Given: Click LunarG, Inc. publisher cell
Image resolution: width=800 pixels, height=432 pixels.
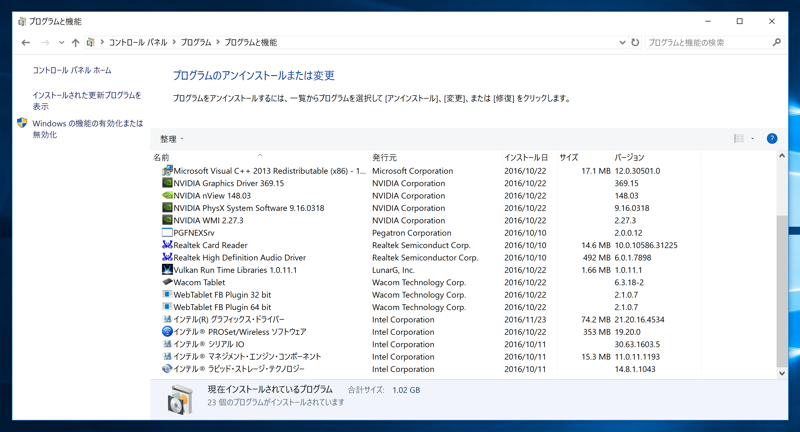Looking at the screenshot, I should 393,270.
